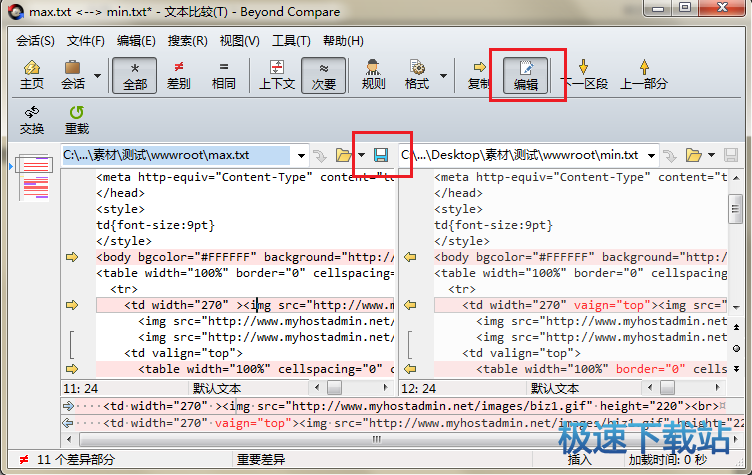Jump to 上一部分 previous section
This screenshot has height=475, width=752.
(644, 75)
